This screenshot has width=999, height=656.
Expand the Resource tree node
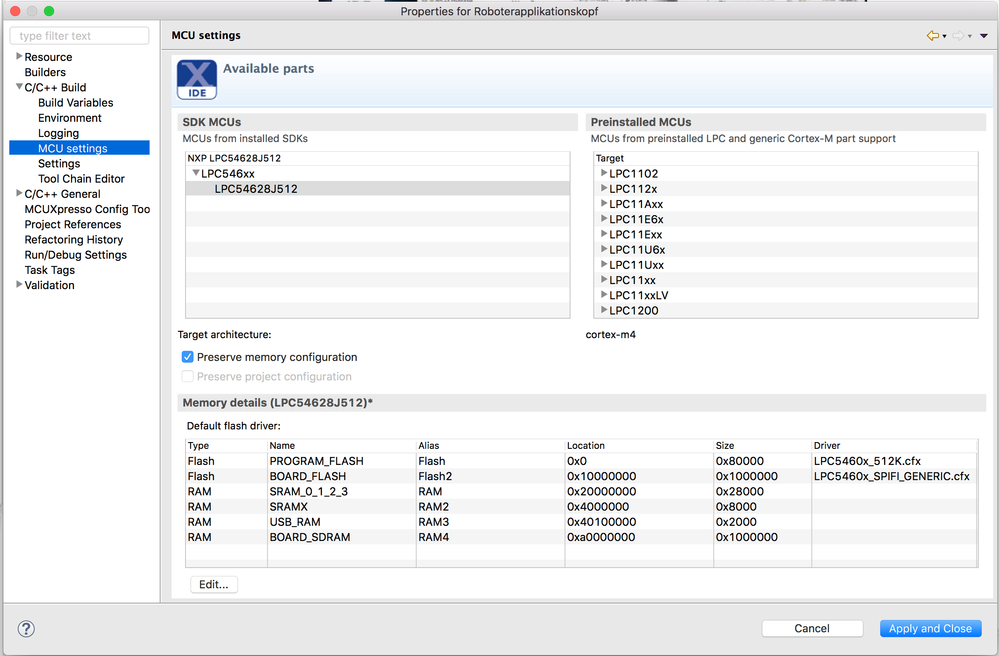coord(19,57)
